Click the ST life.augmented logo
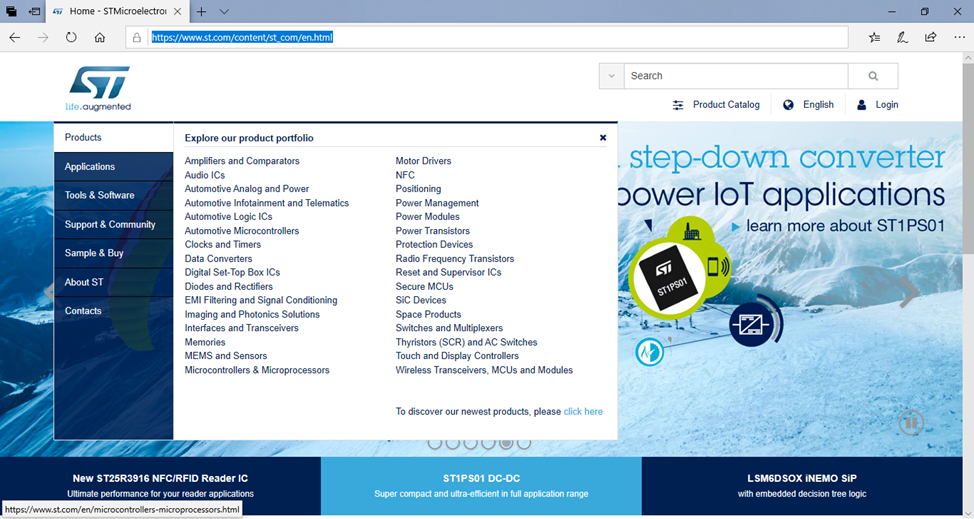Image resolution: width=974 pixels, height=519 pixels. [99, 89]
